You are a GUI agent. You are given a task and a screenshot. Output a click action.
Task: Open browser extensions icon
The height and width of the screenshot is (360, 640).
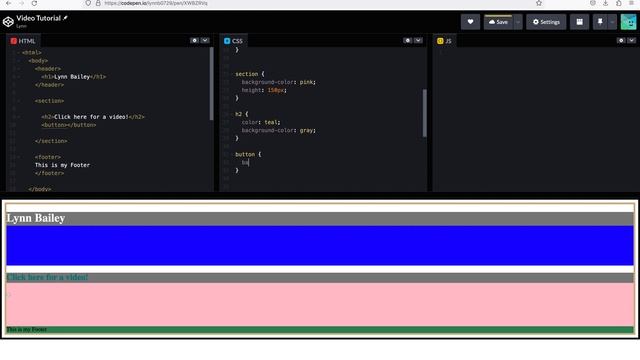619,3
